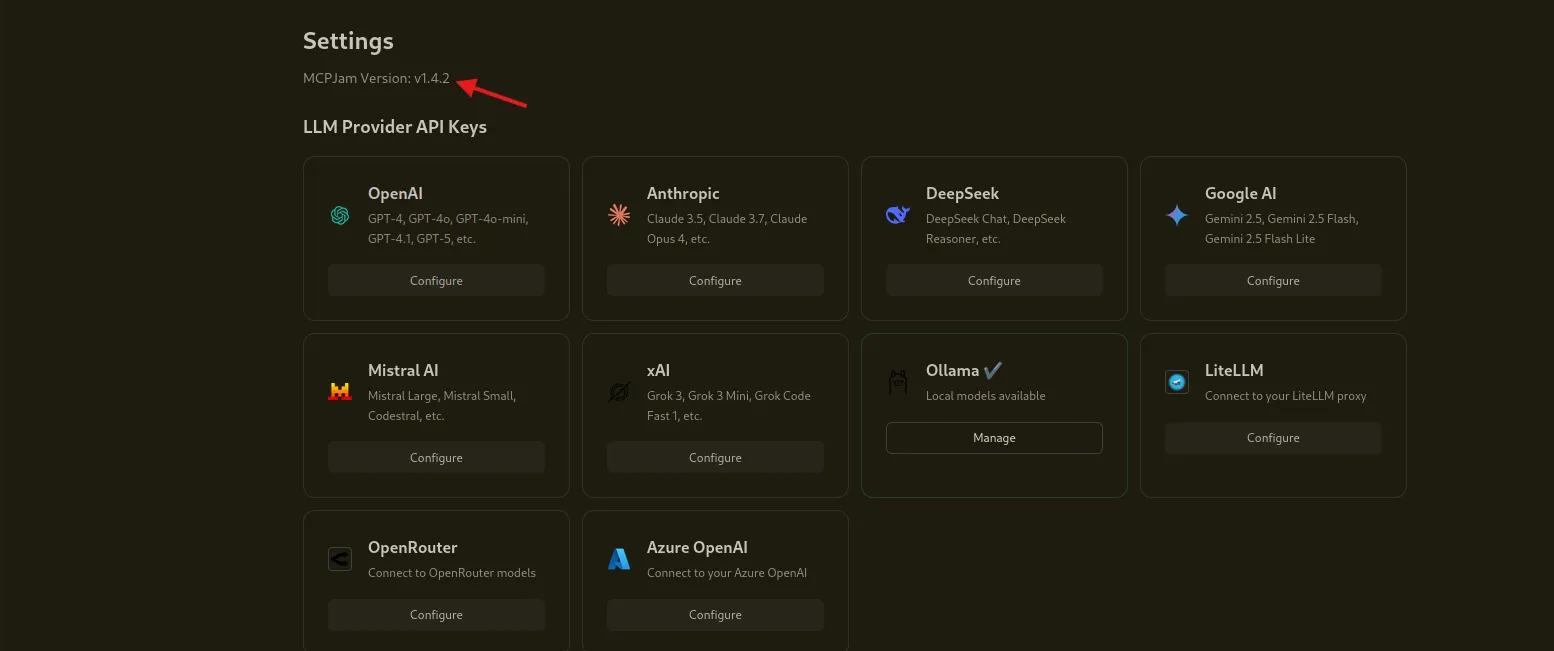Screen dimensions: 1554x651
Task: Configure the OpenAI API key
Action: point(436,280)
